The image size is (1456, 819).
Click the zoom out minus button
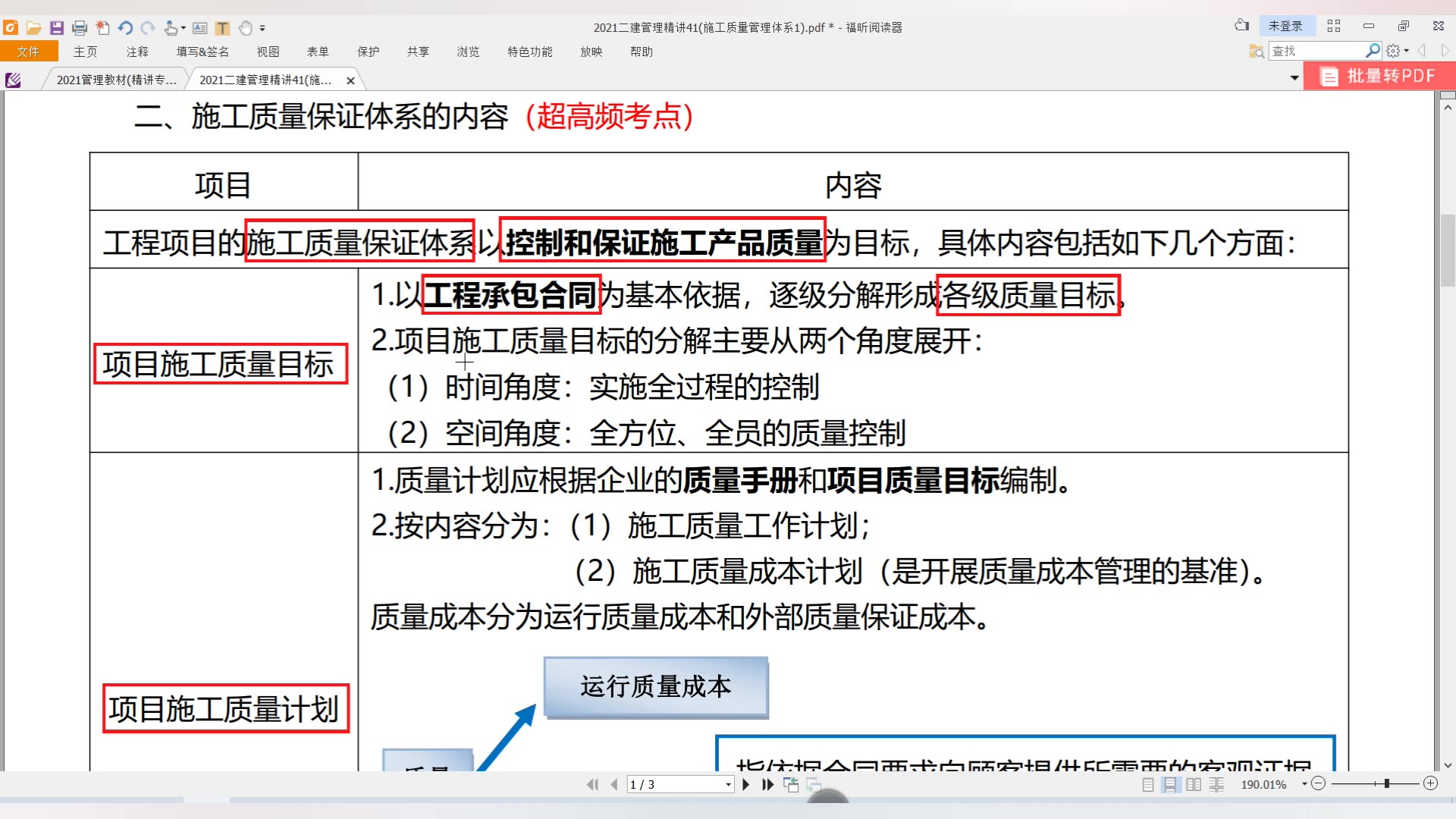click(1318, 783)
